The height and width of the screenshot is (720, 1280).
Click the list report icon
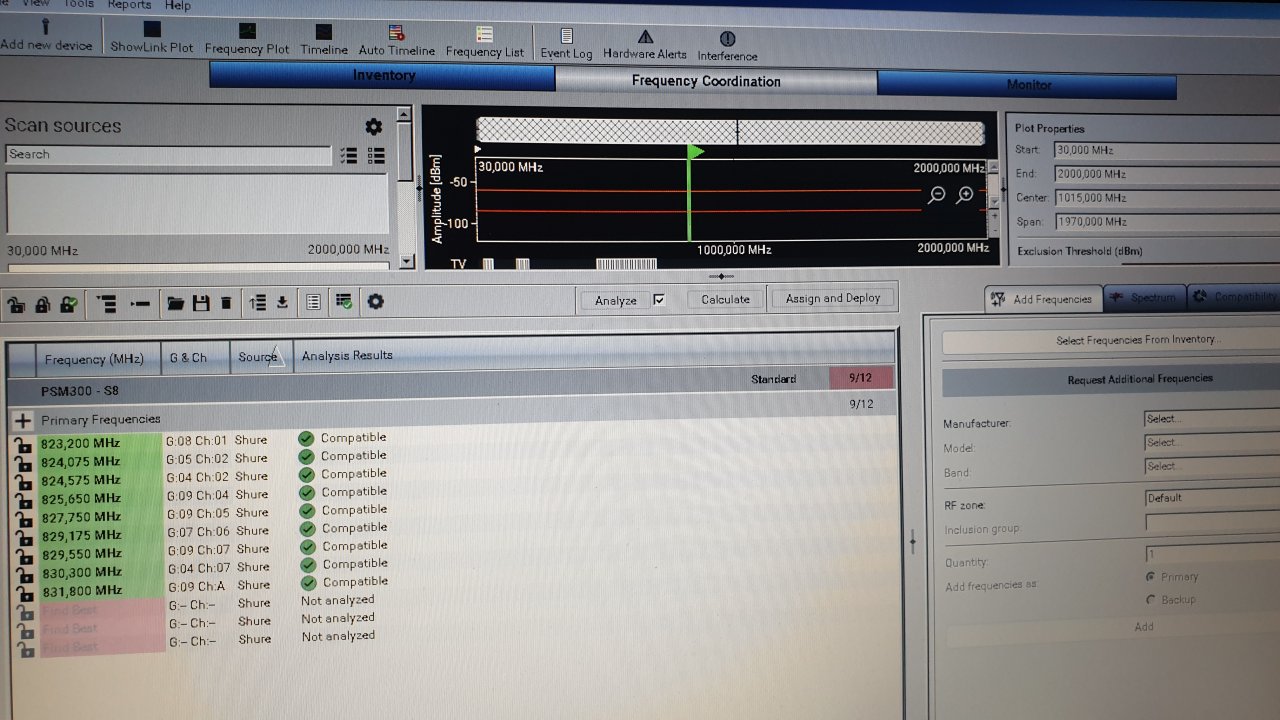coord(313,301)
